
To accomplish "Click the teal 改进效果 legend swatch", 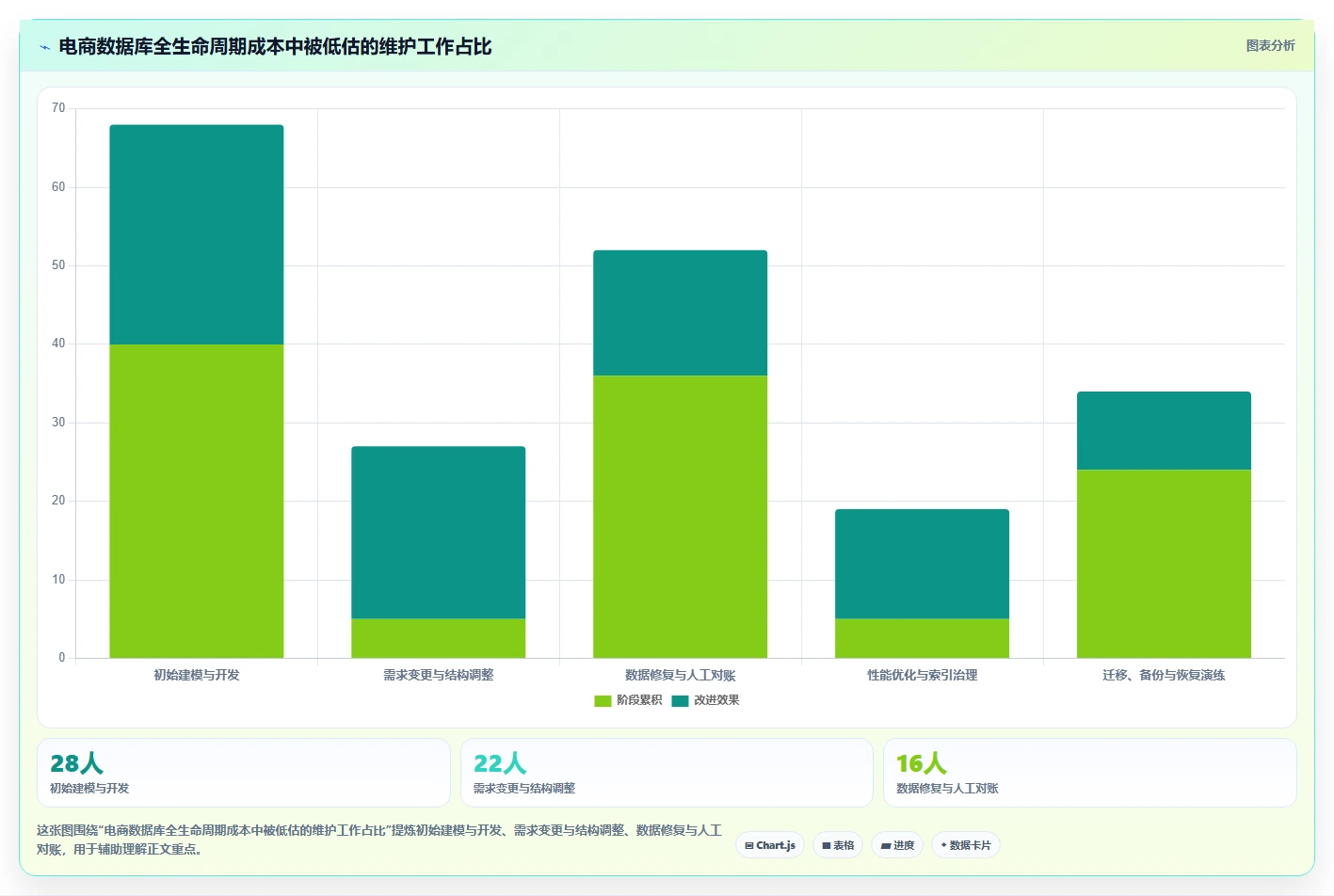I will [x=680, y=700].
